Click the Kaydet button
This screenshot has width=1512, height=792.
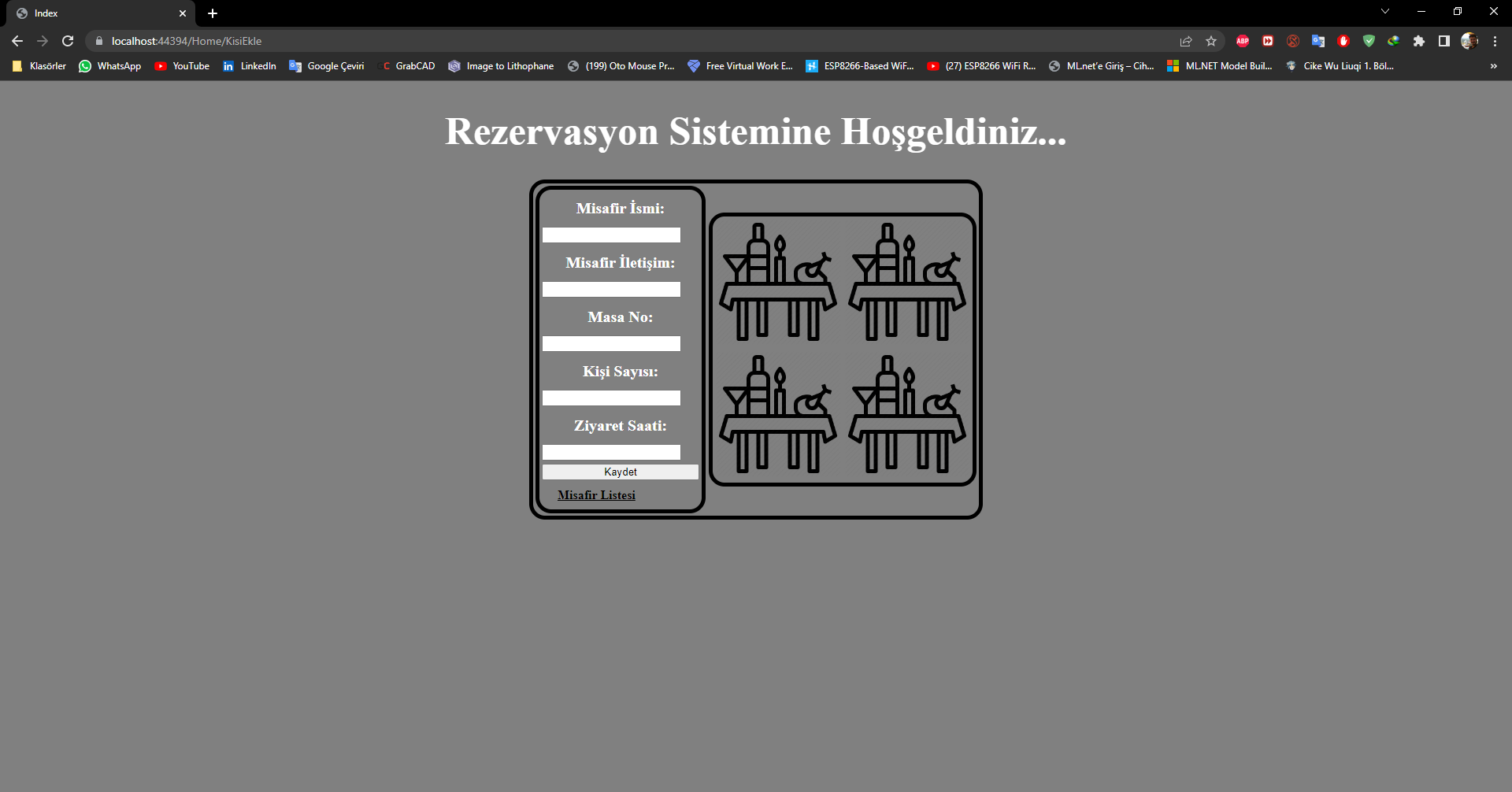pos(620,472)
